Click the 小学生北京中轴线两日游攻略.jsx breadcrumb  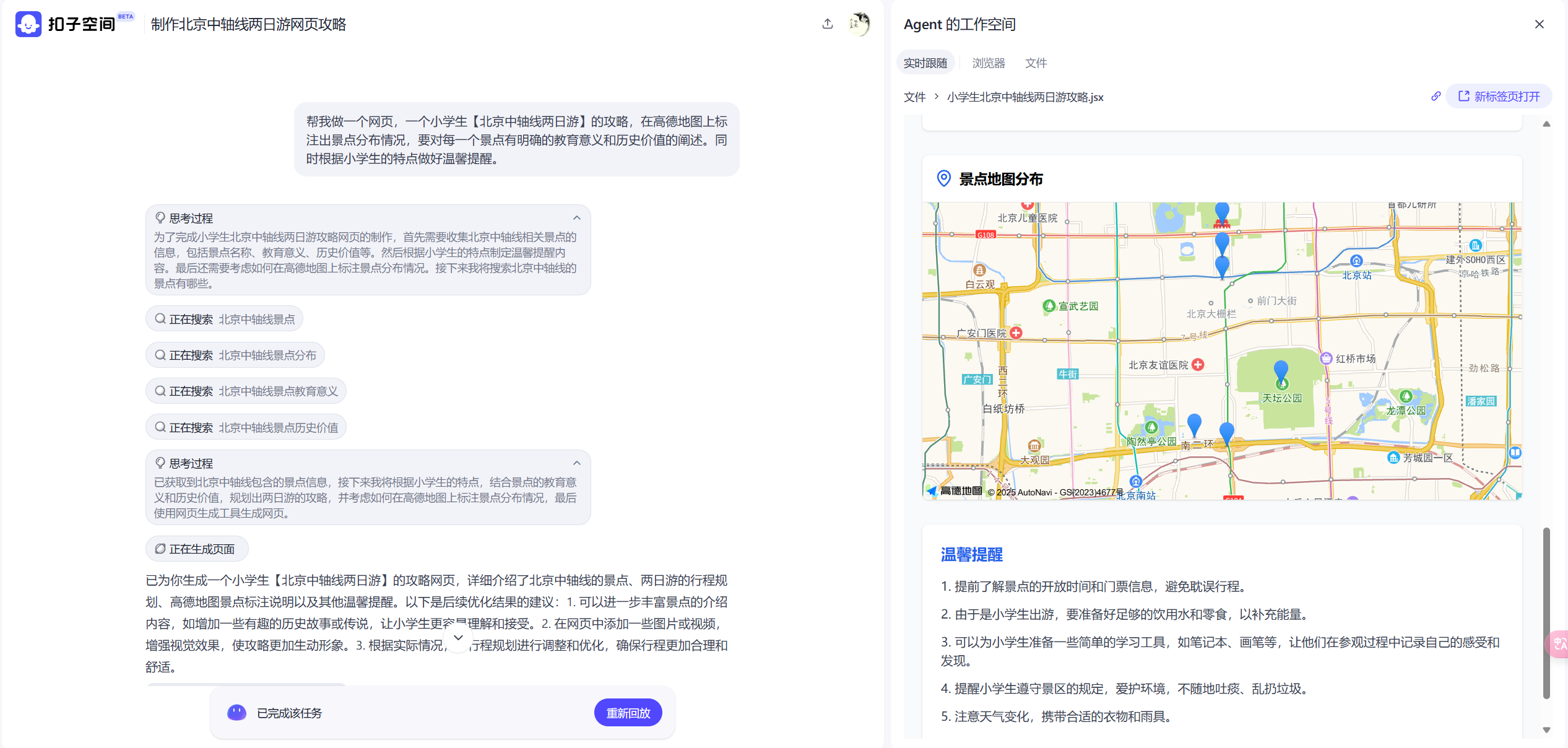coord(1025,97)
